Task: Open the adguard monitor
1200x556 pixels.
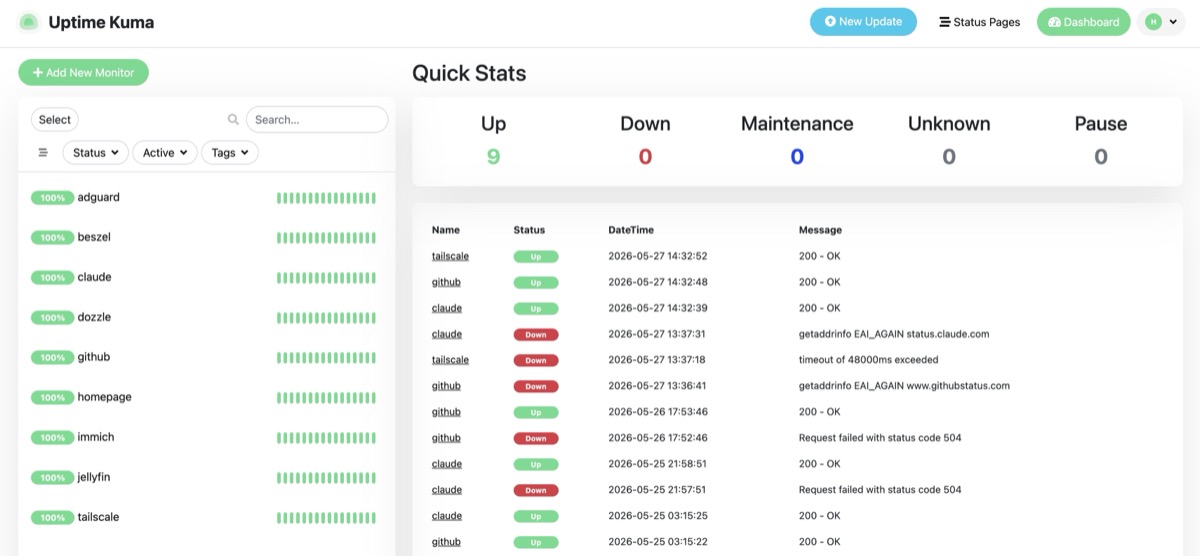Action: click(x=207, y=198)
